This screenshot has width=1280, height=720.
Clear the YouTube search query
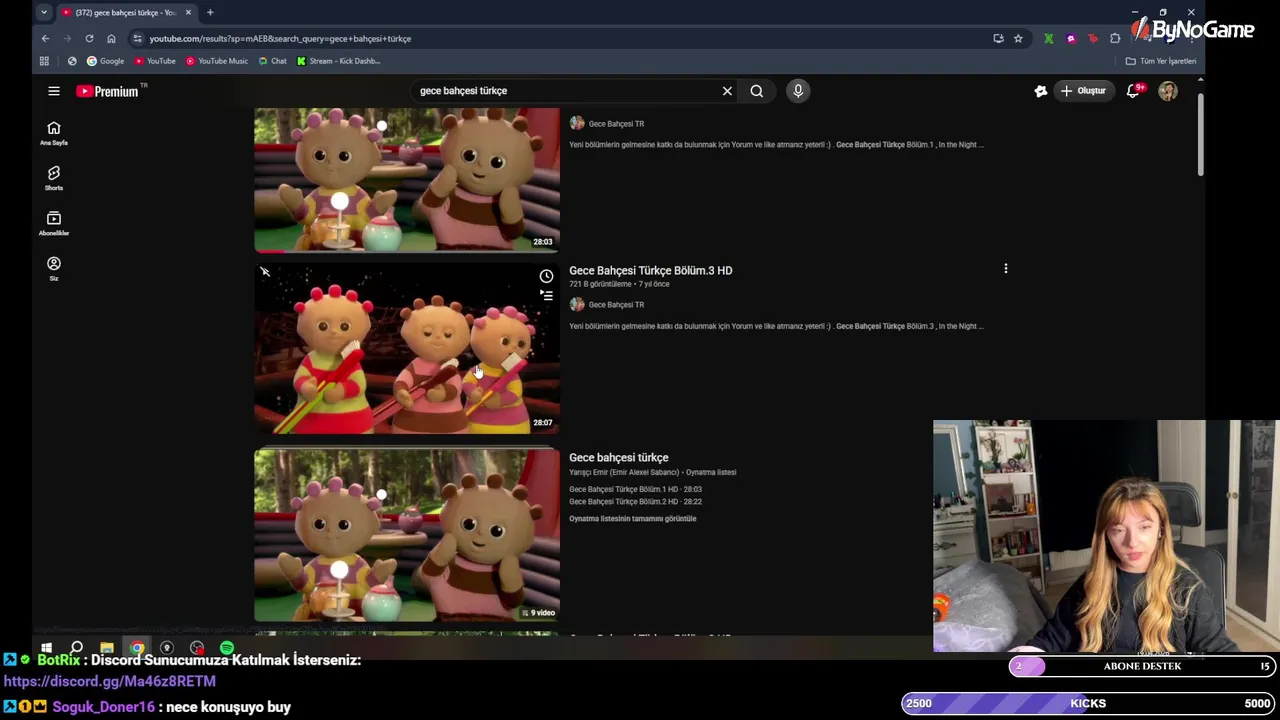point(727,91)
